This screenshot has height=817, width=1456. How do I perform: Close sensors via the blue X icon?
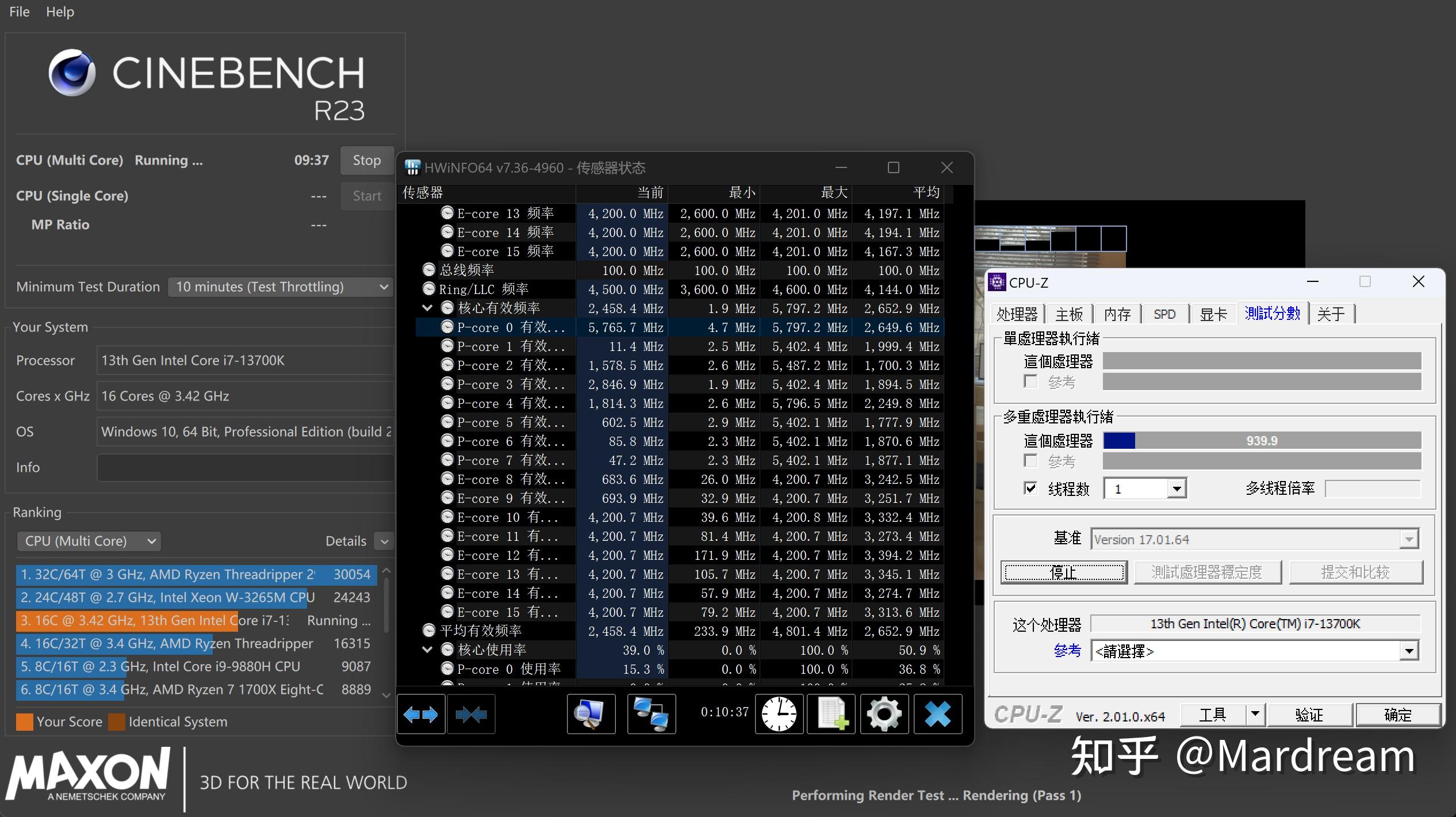(937, 713)
